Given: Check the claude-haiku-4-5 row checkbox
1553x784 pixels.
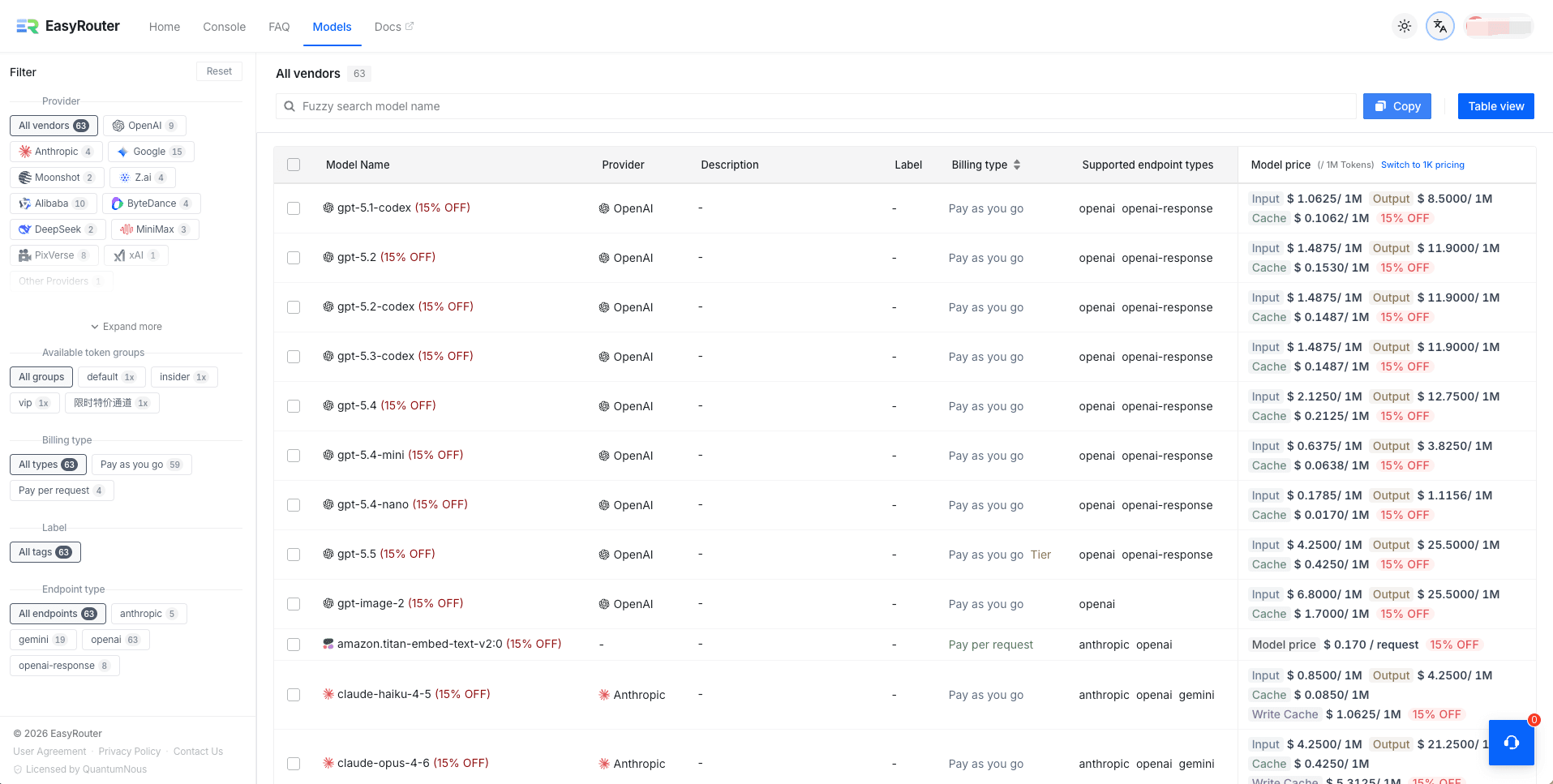Looking at the screenshot, I should pyautogui.click(x=294, y=695).
